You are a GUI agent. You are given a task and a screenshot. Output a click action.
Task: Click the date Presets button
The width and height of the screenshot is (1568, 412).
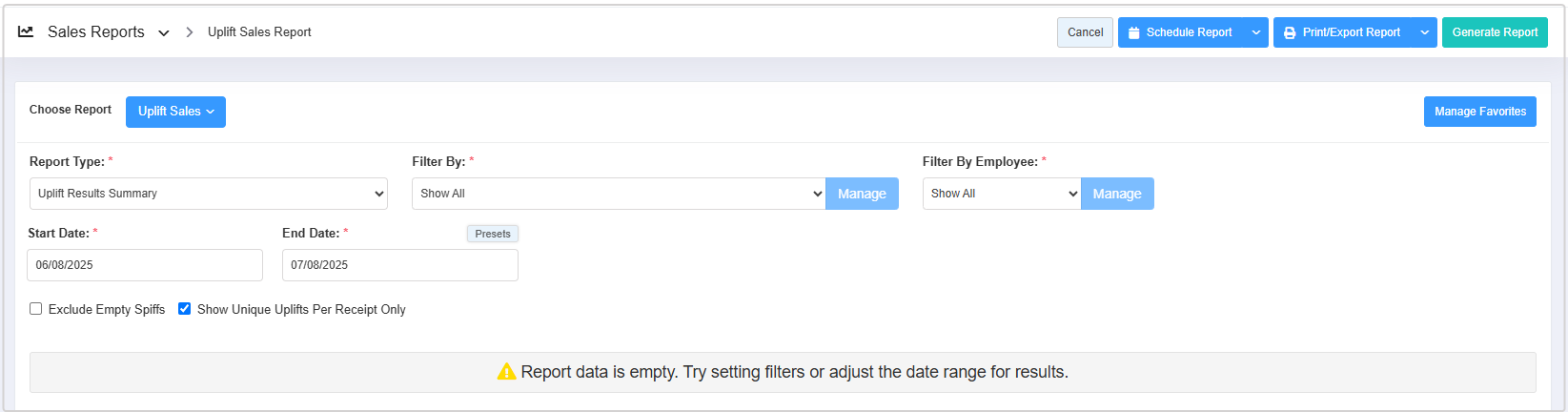493,234
